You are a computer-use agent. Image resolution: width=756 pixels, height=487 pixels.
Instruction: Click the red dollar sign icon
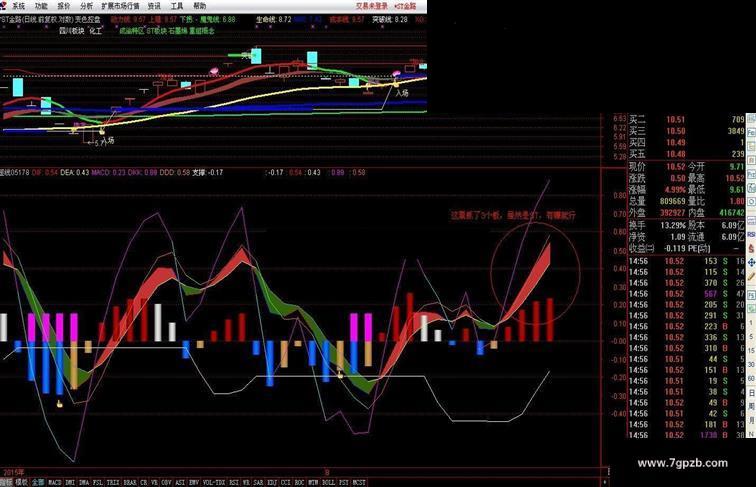pyautogui.click(x=751, y=248)
